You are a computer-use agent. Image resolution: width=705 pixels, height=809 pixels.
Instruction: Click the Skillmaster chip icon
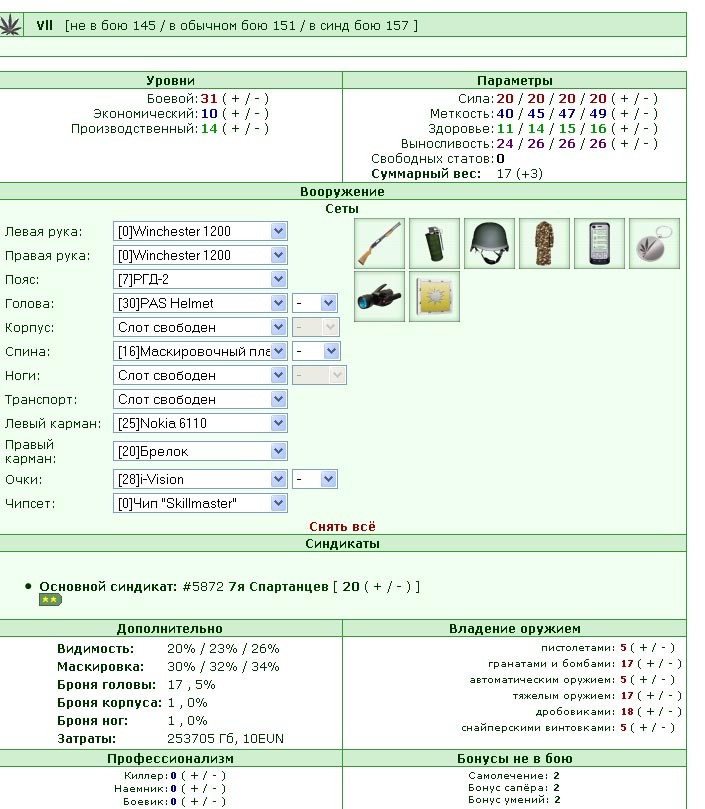pos(434,297)
